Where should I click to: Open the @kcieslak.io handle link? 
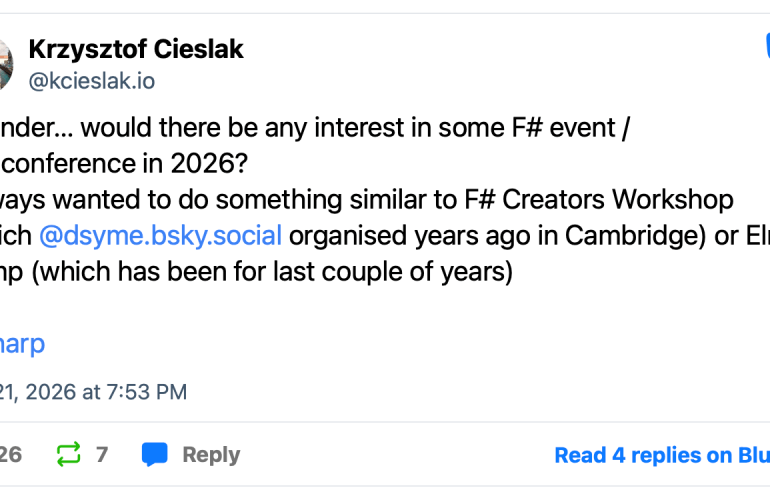92,82
